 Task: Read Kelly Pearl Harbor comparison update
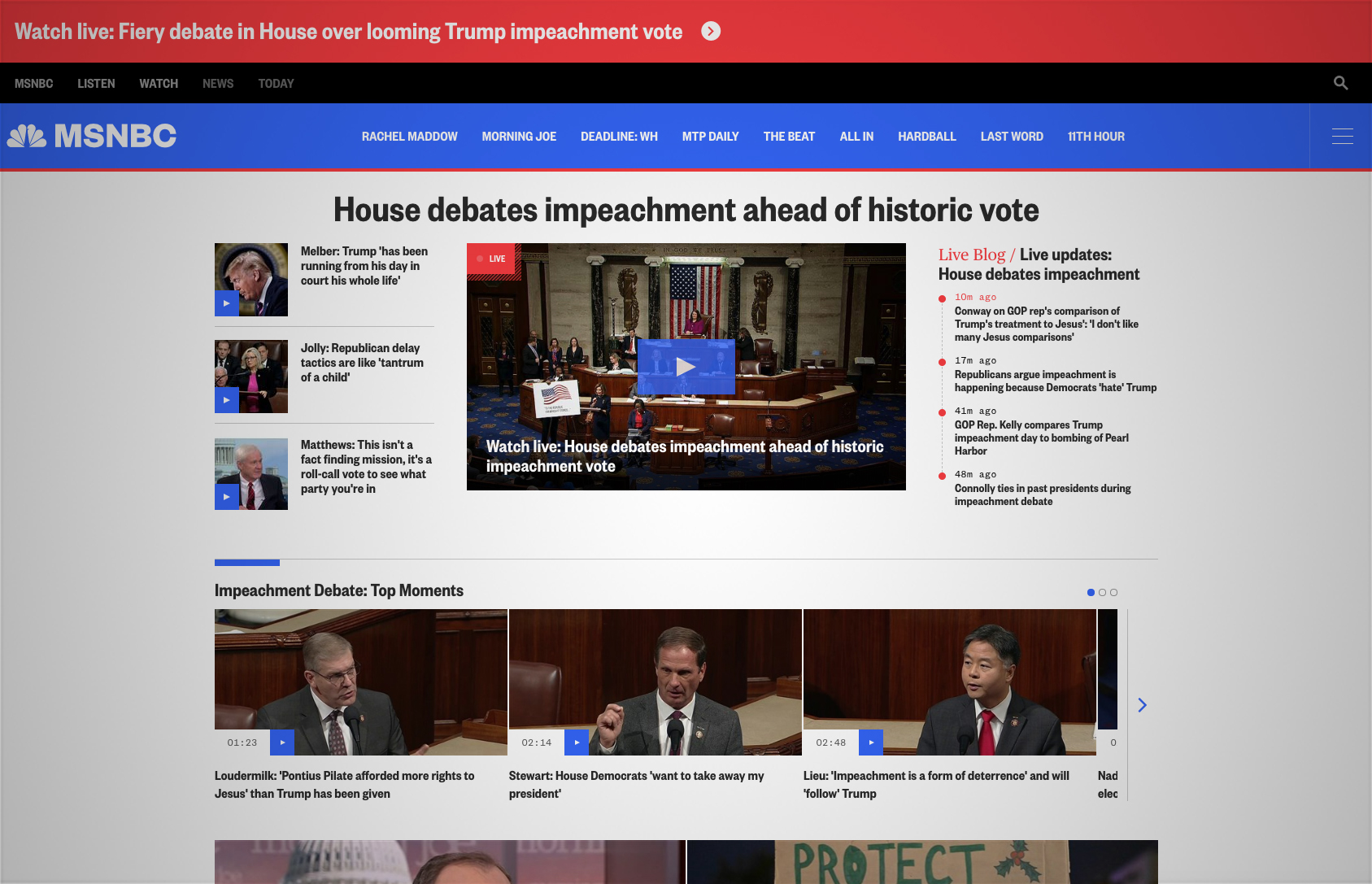(x=1042, y=438)
